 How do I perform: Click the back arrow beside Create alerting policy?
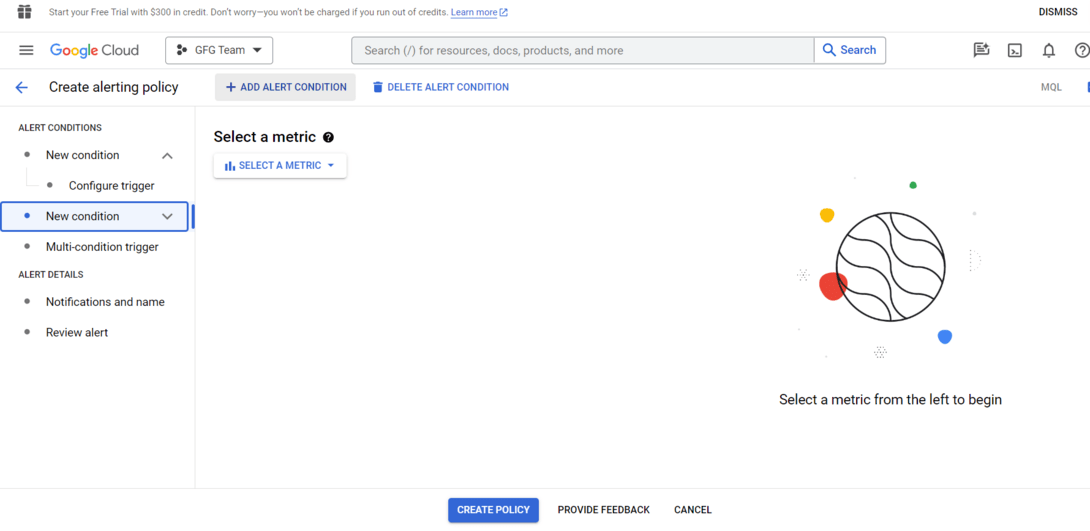(x=21, y=87)
